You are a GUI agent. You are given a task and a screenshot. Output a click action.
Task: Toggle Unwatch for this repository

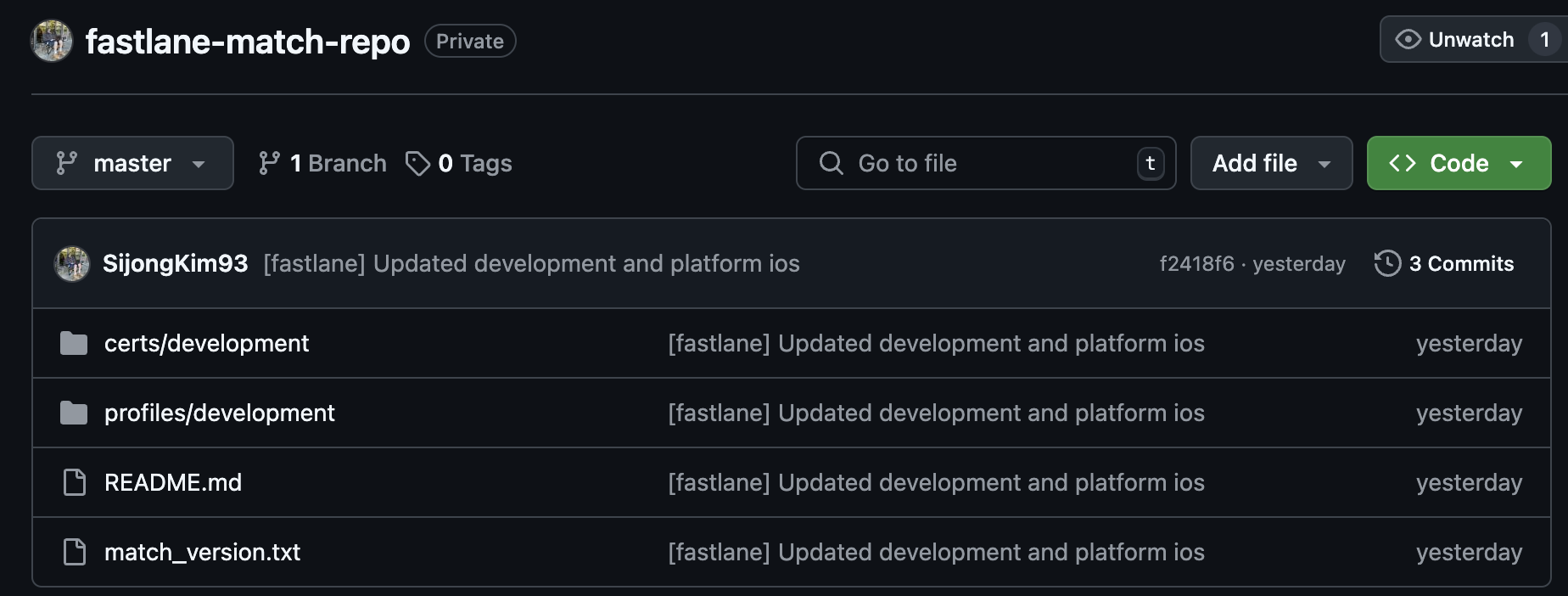[1456, 40]
